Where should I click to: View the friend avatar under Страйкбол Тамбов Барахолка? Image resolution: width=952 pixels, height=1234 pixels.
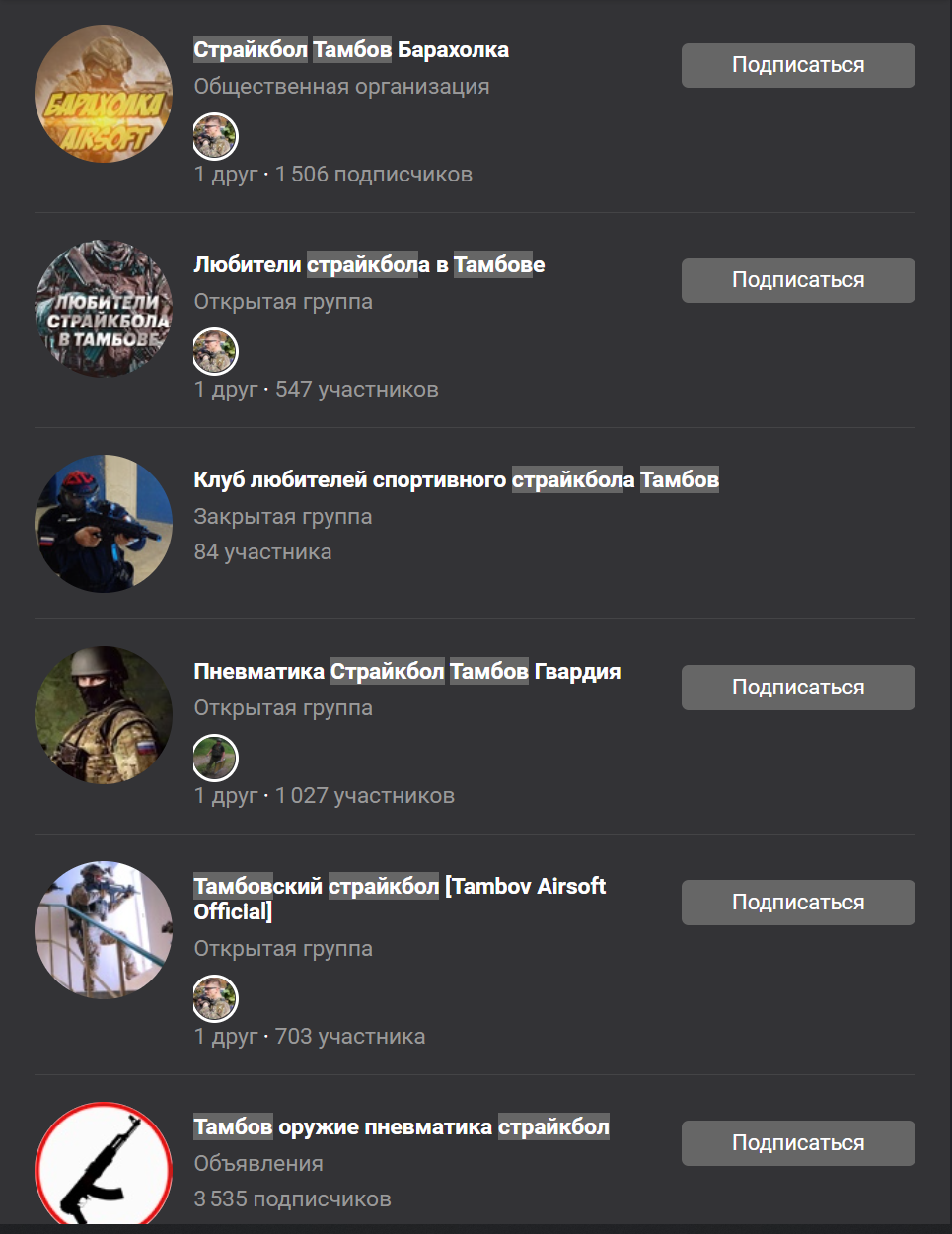click(x=215, y=136)
